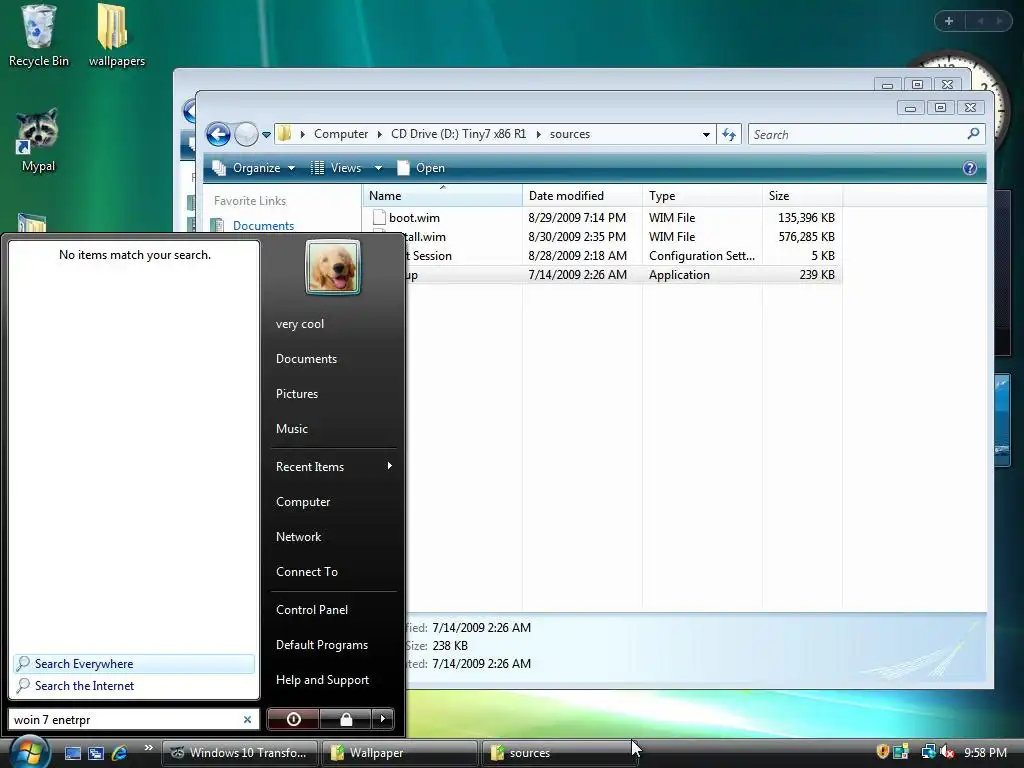The width and height of the screenshot is (1024, 768).
Task: Open Network from the Start menu
Action: [x=298, y=537]
